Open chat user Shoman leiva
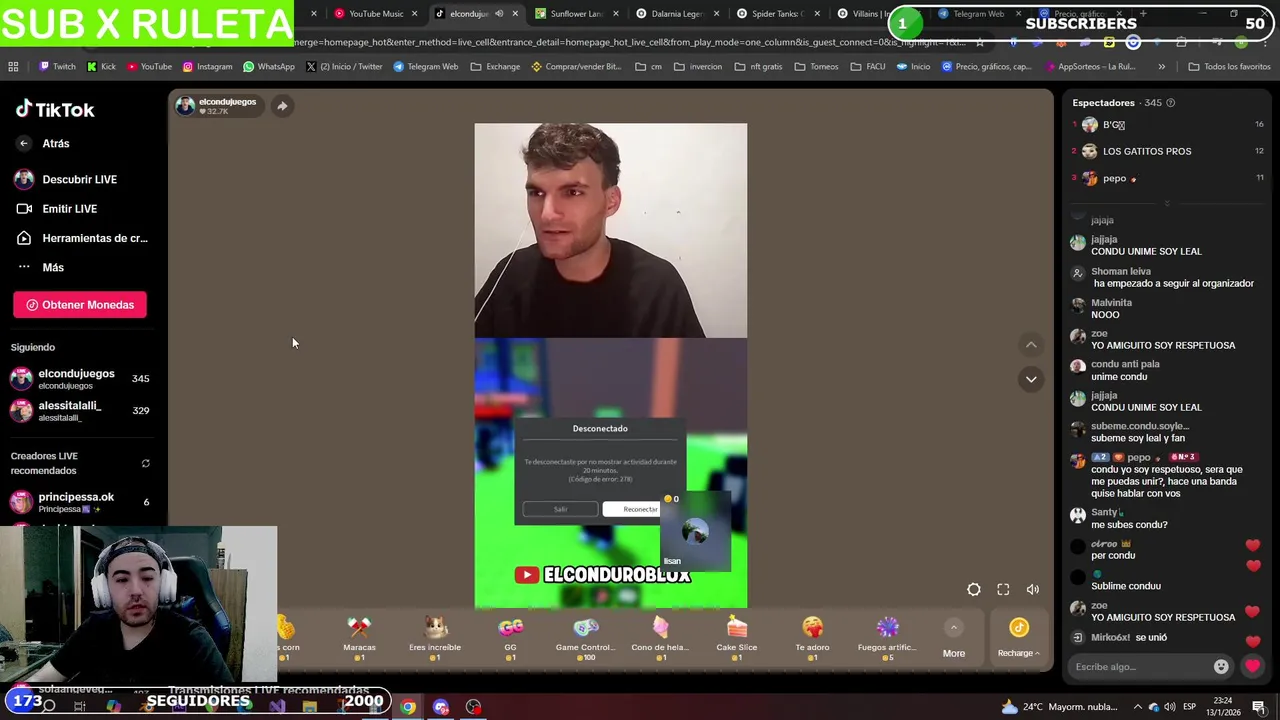 tap(1120, 271)
